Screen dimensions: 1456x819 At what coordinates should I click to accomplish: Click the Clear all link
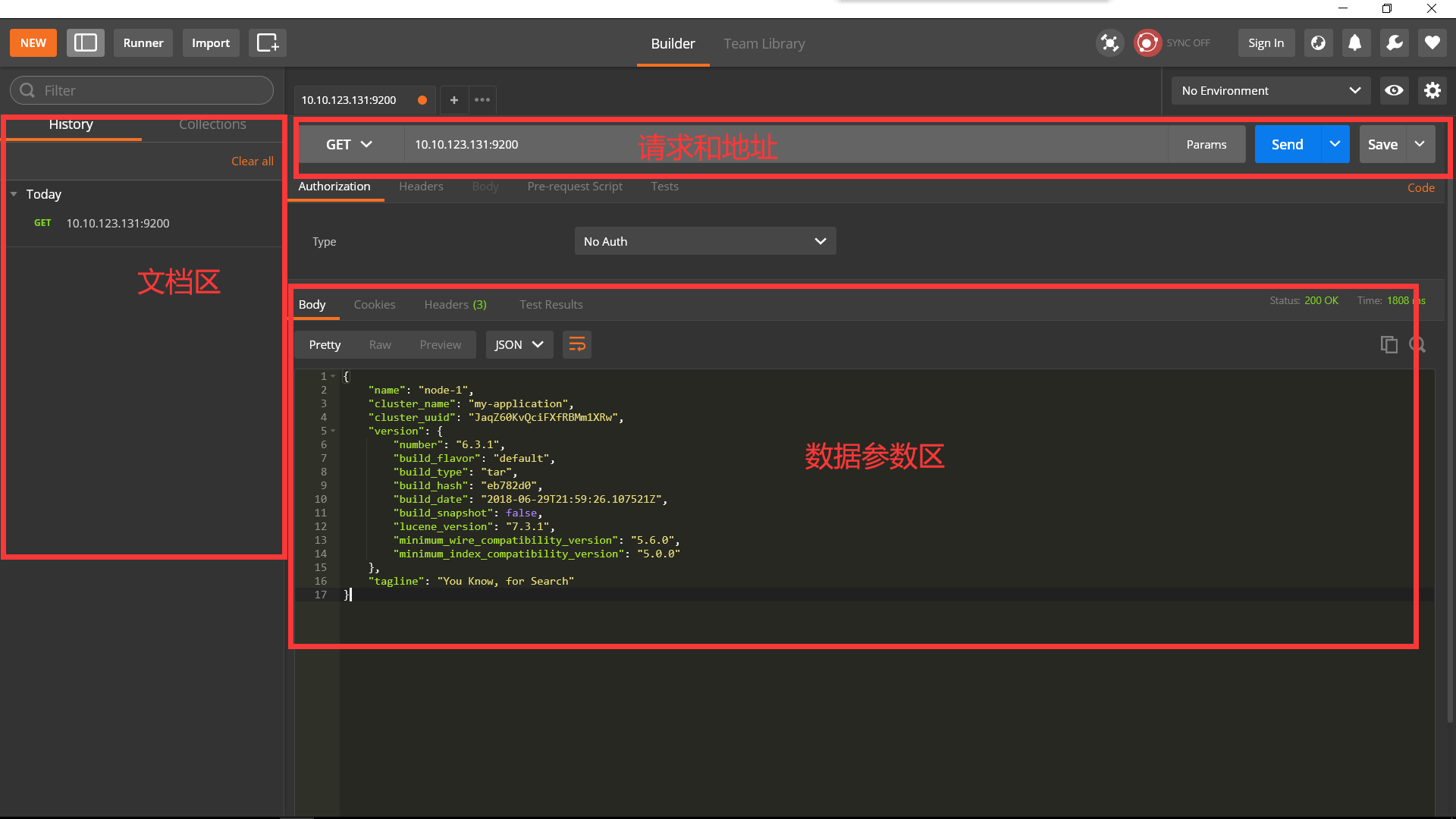253,161
